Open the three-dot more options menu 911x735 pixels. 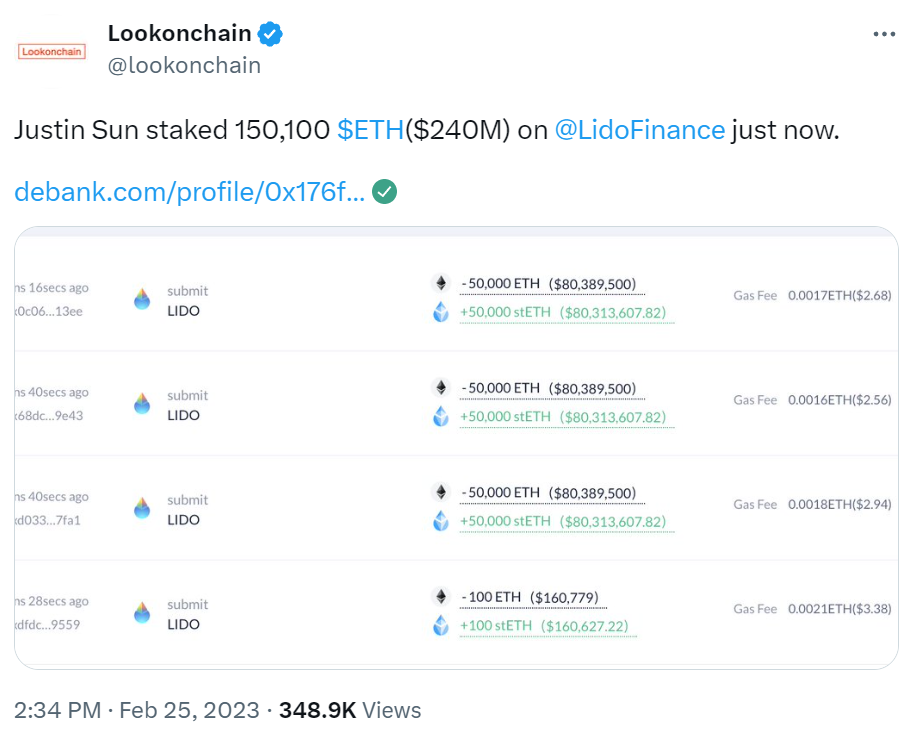tap(884, 34)
